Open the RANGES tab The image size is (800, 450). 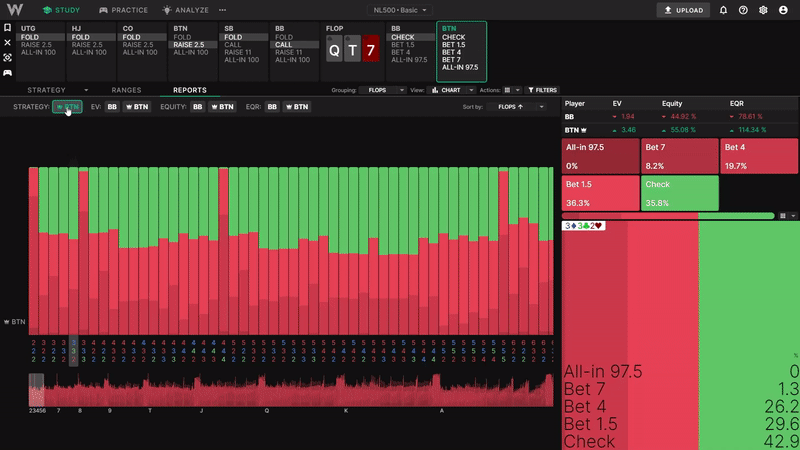click(x=126, y=90)
